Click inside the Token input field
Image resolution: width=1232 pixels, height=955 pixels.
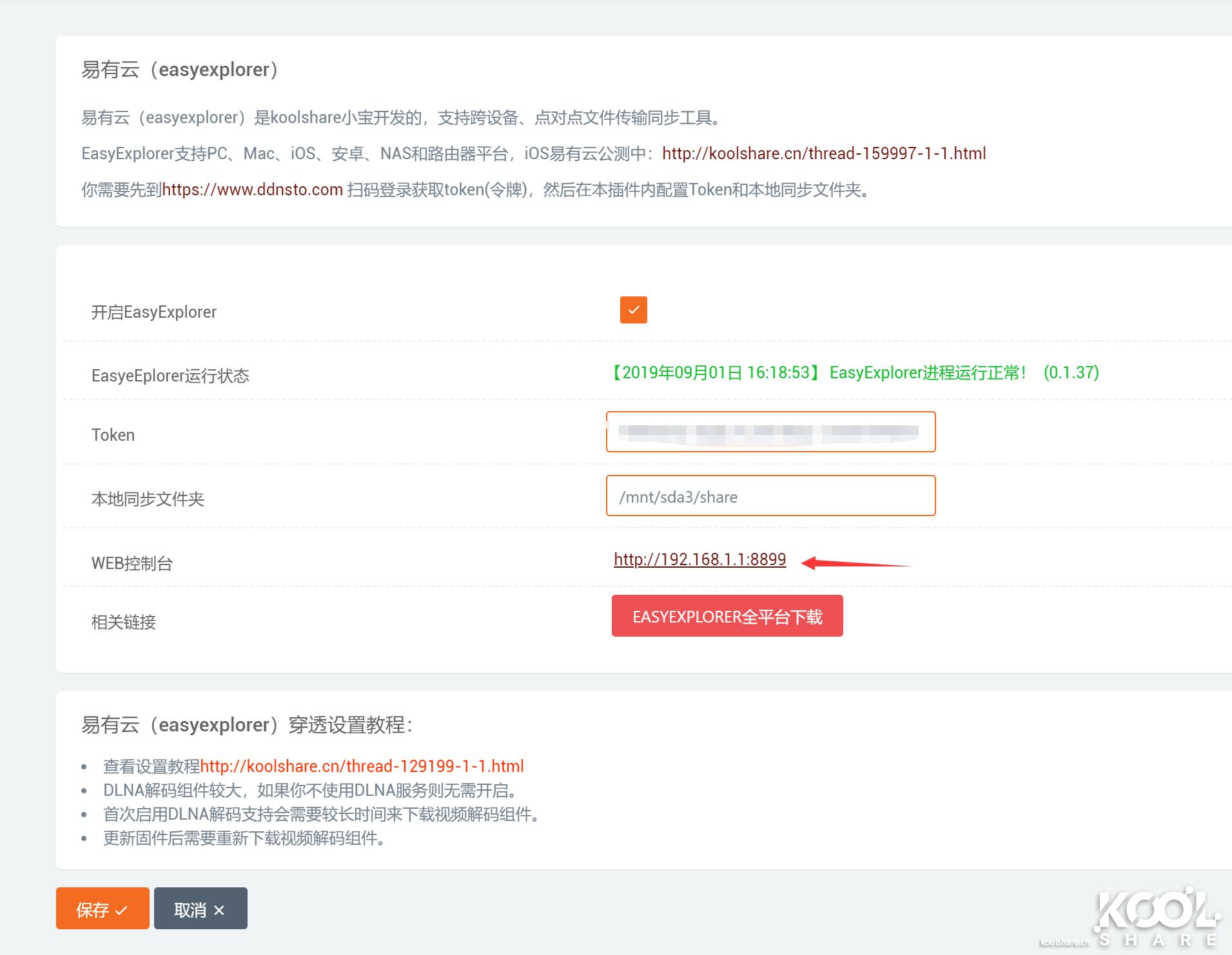coord(770,432)
